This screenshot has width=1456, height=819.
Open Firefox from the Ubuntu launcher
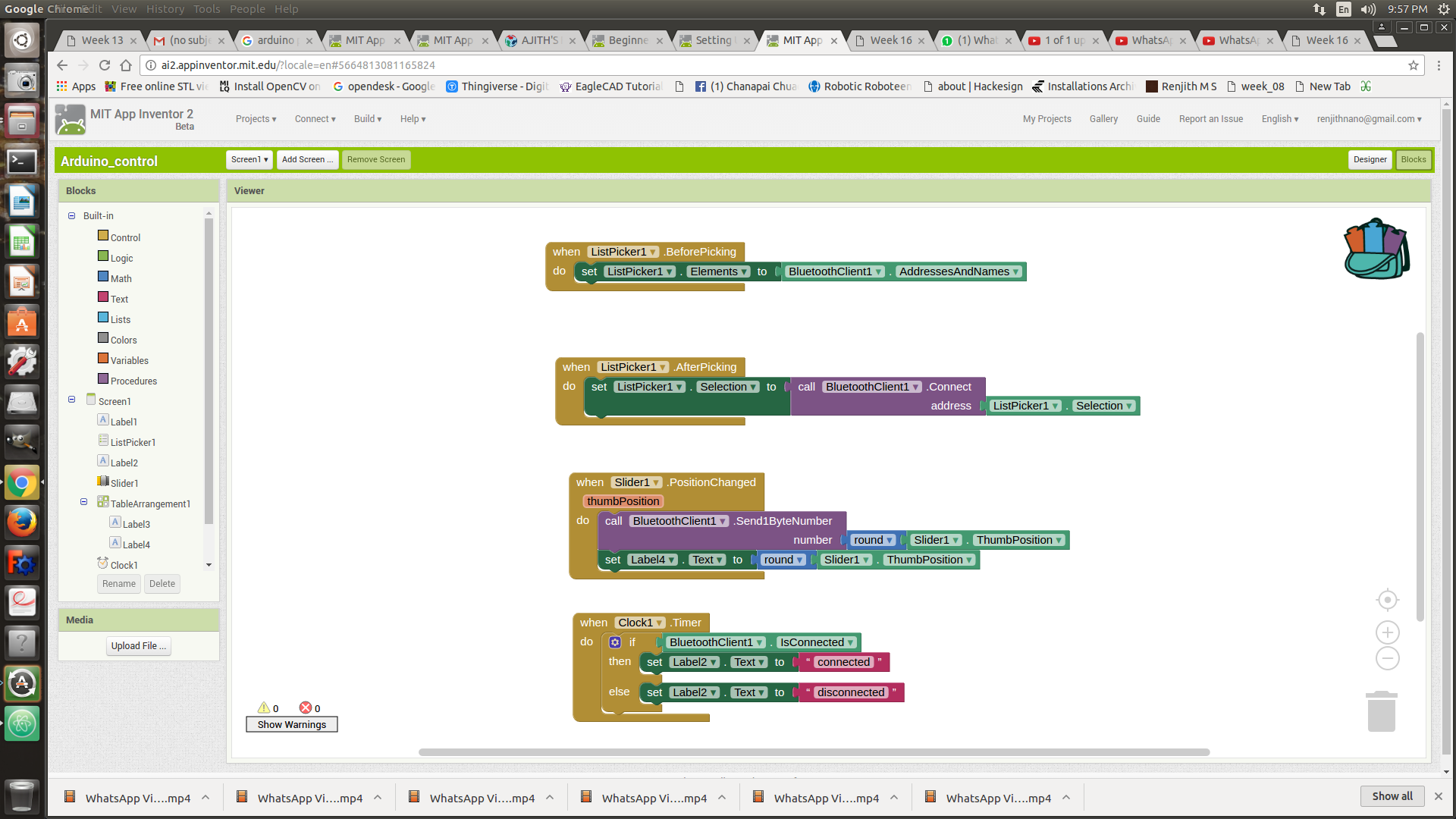tap(22, 522)
